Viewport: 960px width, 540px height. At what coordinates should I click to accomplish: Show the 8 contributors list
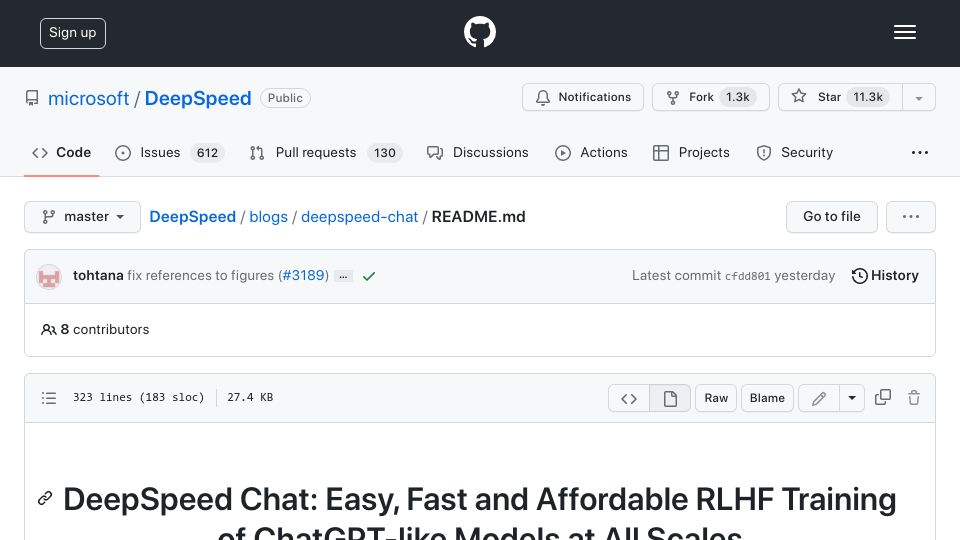(95, 329)
